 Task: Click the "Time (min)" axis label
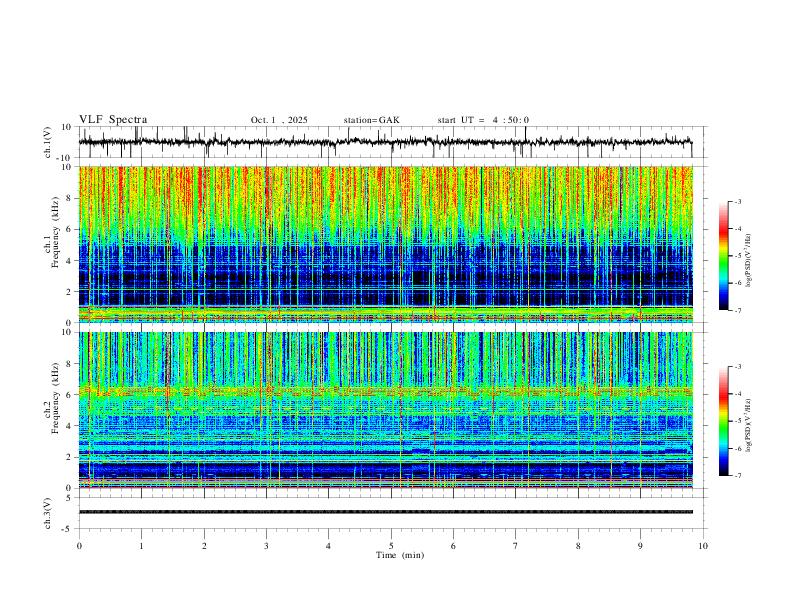click(400, 555)
